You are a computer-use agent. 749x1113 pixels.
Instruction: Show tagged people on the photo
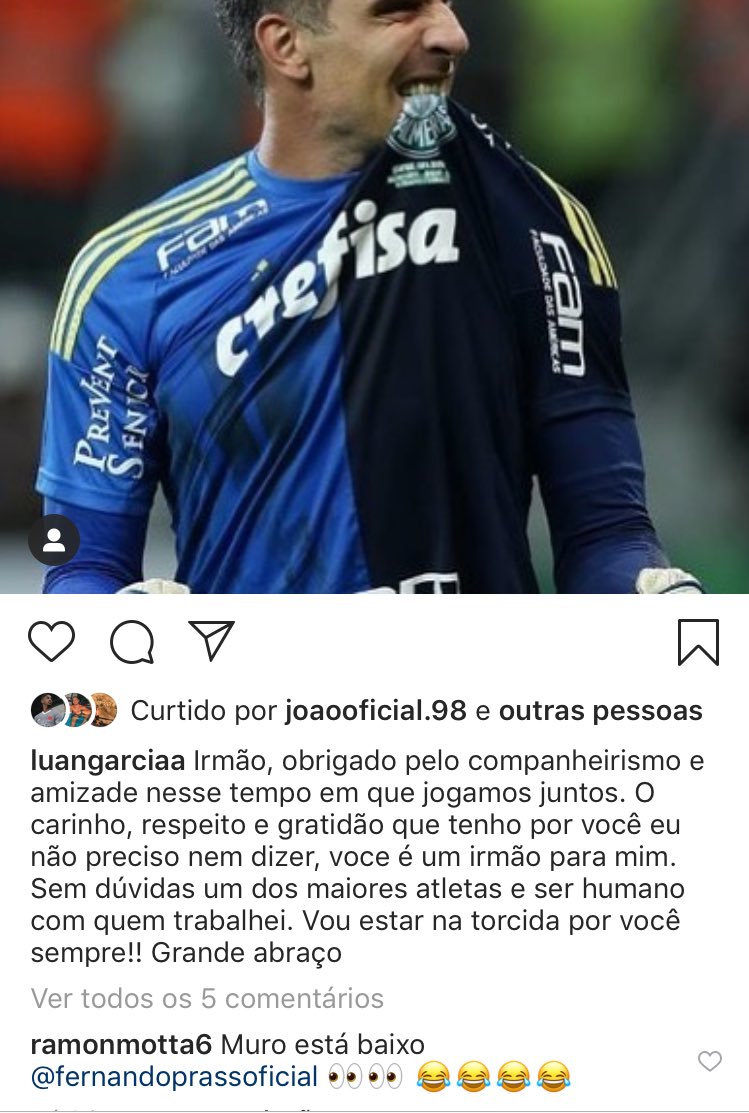(54, 540)
